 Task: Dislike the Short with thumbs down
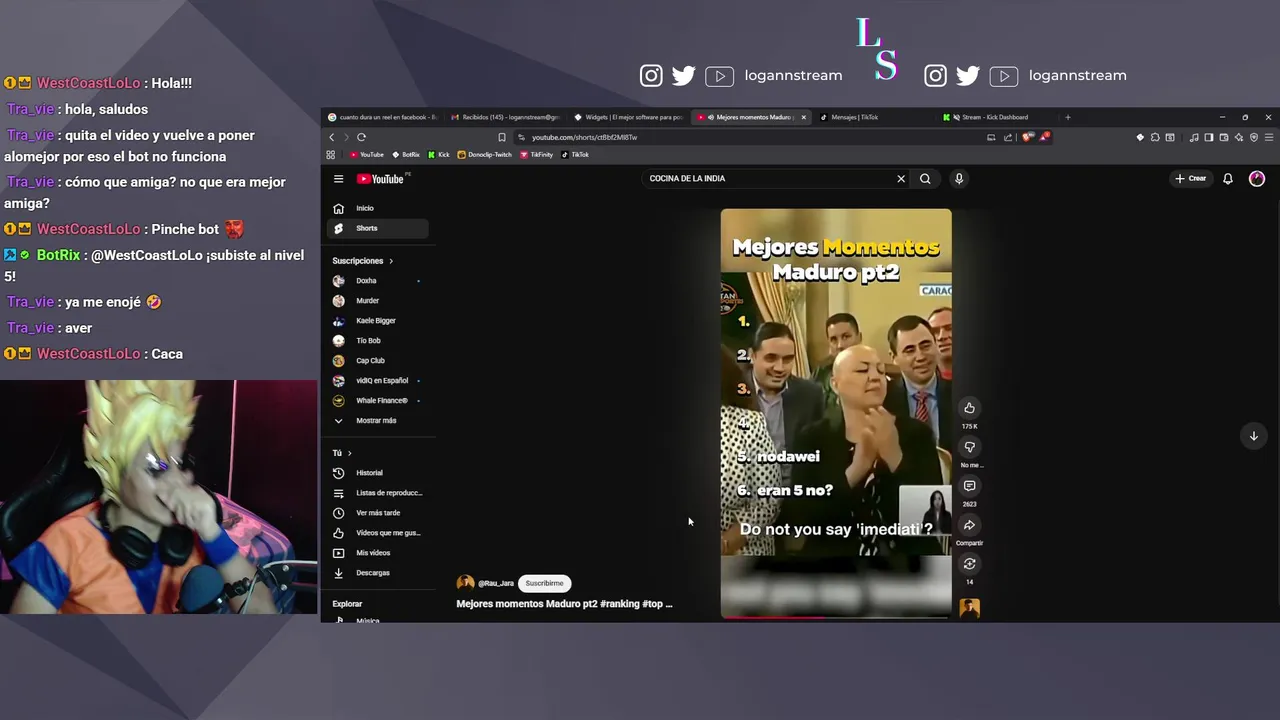pyautogui.click(x=969, y=447)
